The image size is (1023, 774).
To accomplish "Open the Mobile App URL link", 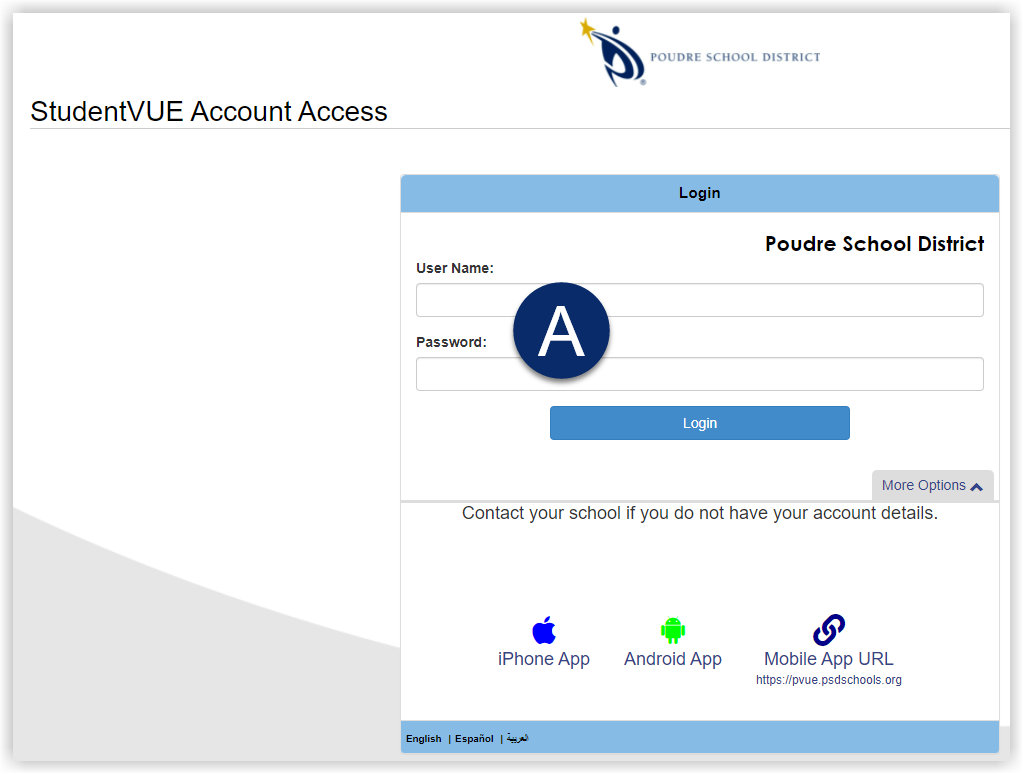I will pyautogui.click(x=829, y=659).
